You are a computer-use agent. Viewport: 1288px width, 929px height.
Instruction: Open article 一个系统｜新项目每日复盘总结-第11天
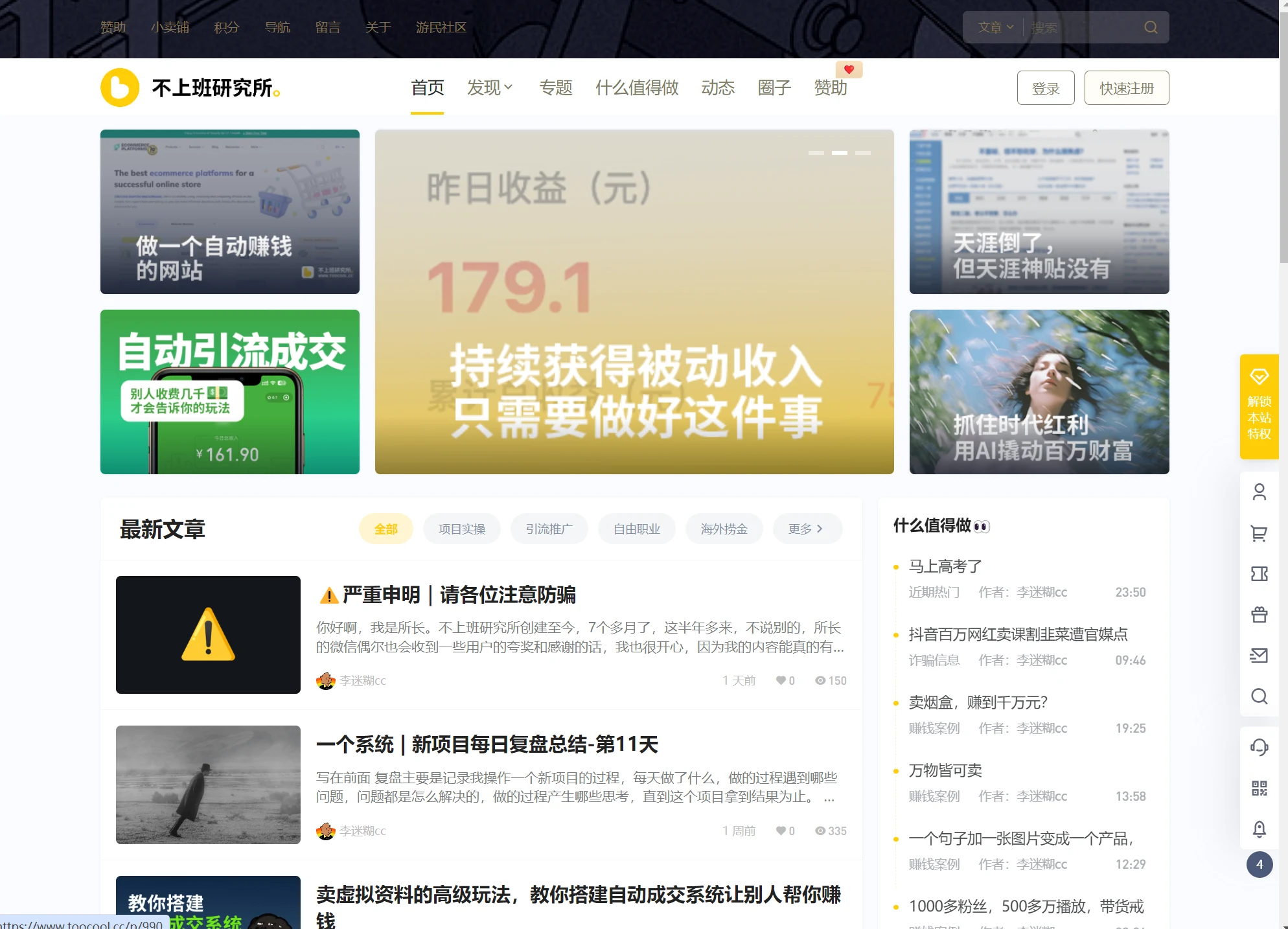pos(487,744)
